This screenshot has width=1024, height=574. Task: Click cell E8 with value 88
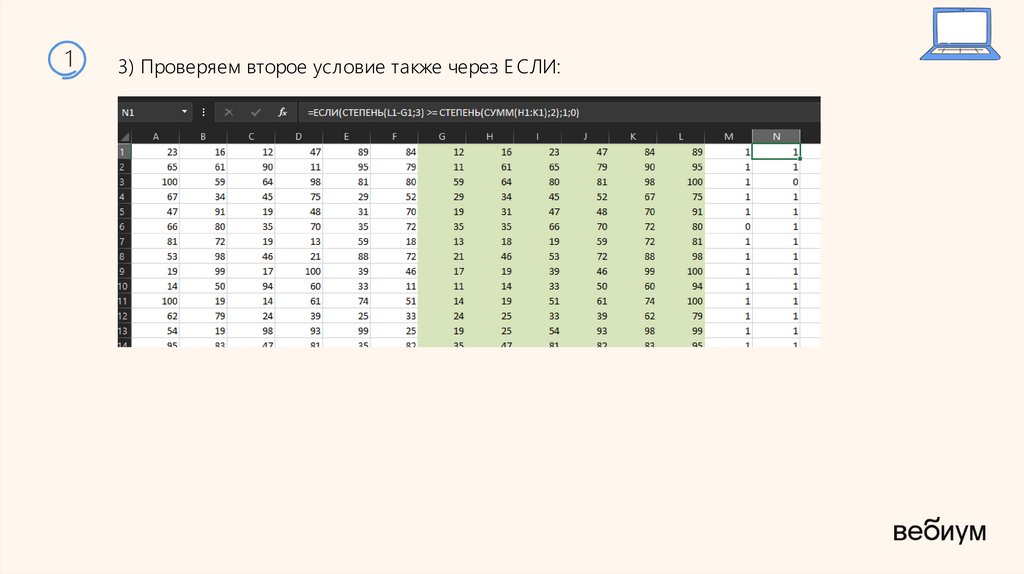click(346, 257)
